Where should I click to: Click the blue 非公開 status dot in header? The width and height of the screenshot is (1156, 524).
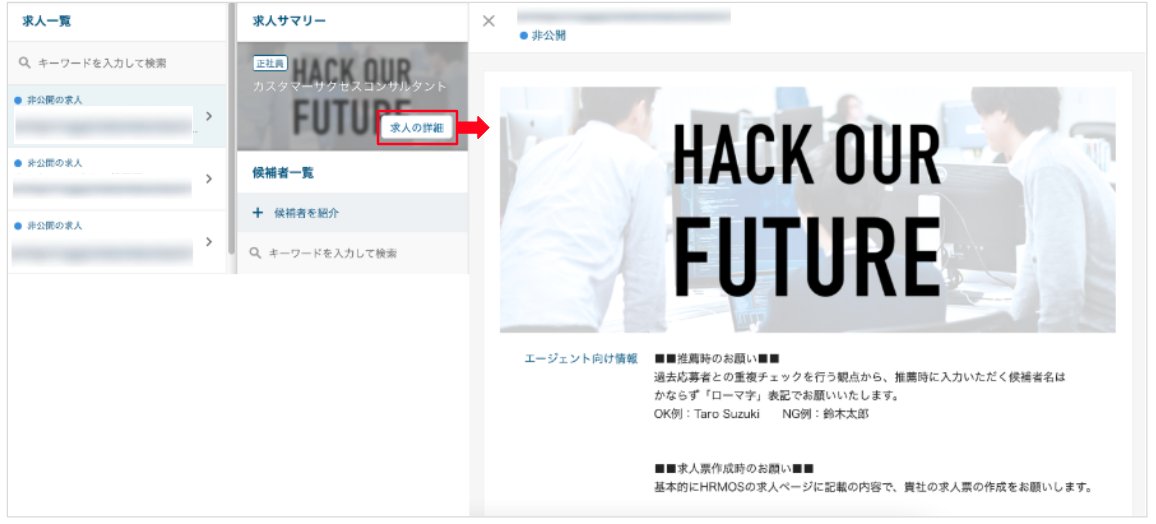point(523,35)
